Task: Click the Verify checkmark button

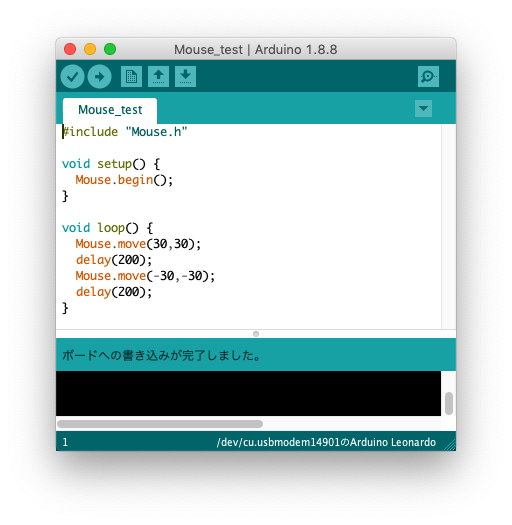Action: pyautogui.click(x=72, y=77)
